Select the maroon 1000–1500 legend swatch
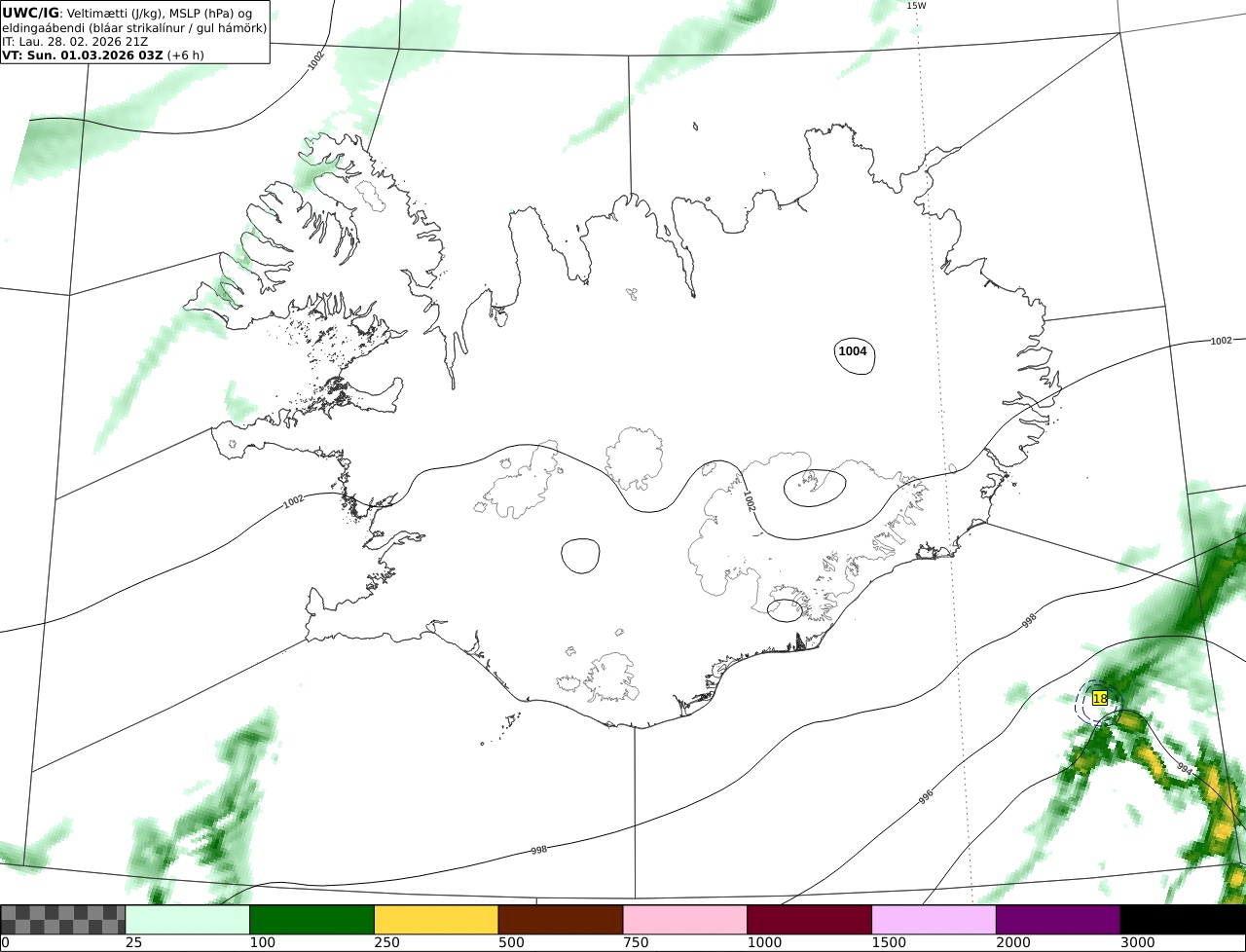1246x952 pixels. (x=810, y=920)
